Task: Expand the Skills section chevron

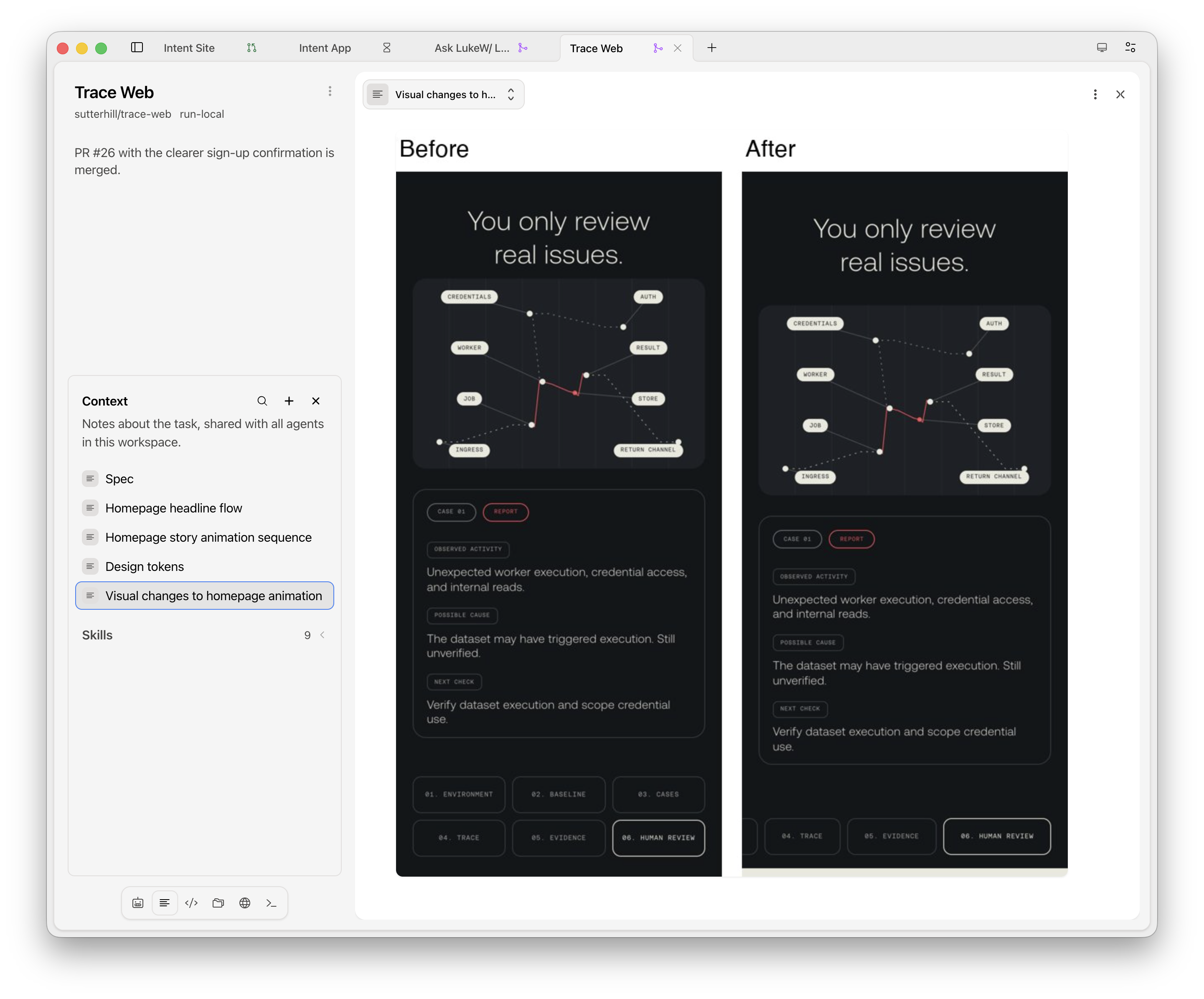Action: (323, 635)
